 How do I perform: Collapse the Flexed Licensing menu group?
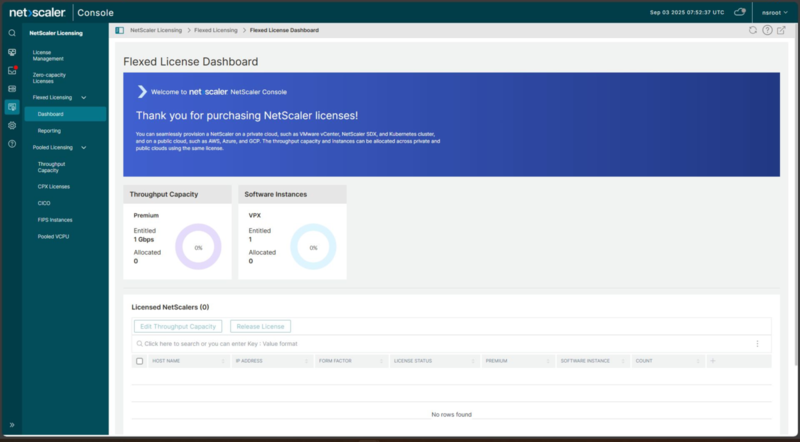pyautogui.click(x=84, y=97)
